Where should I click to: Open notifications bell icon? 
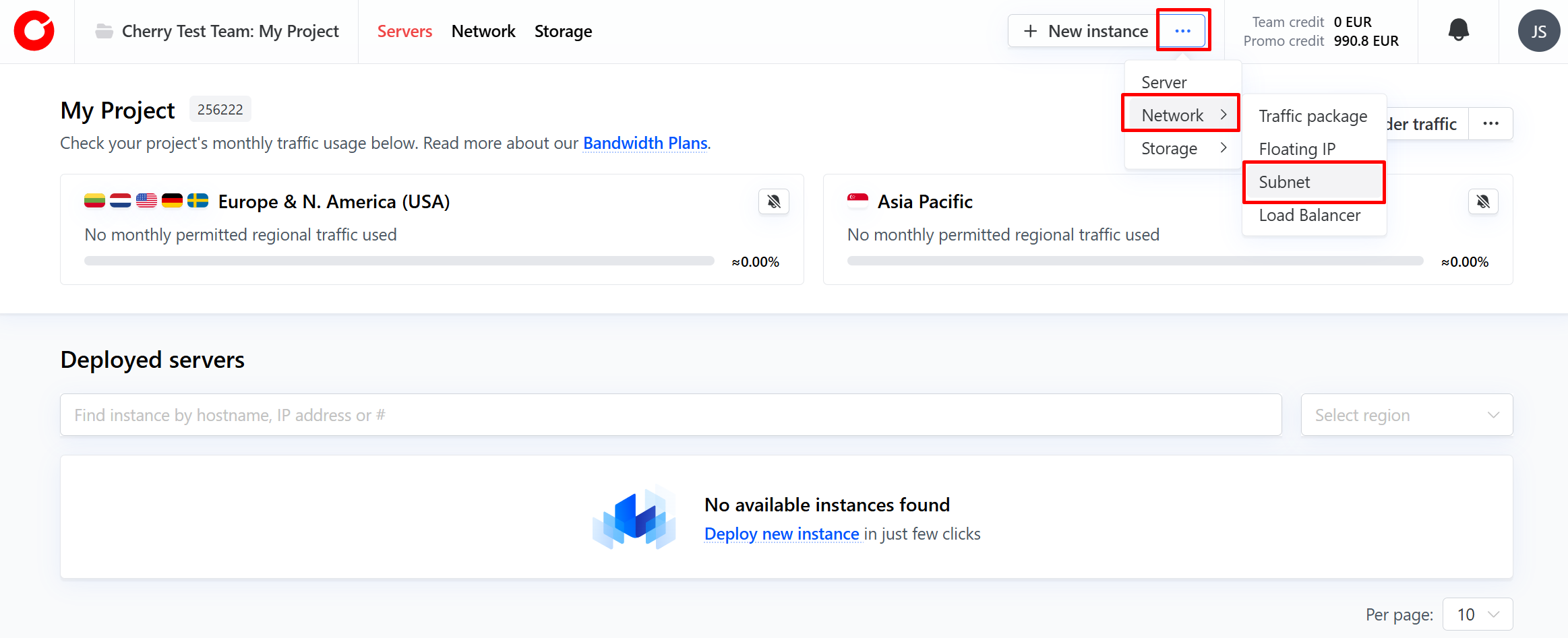tap(1458, 30)
